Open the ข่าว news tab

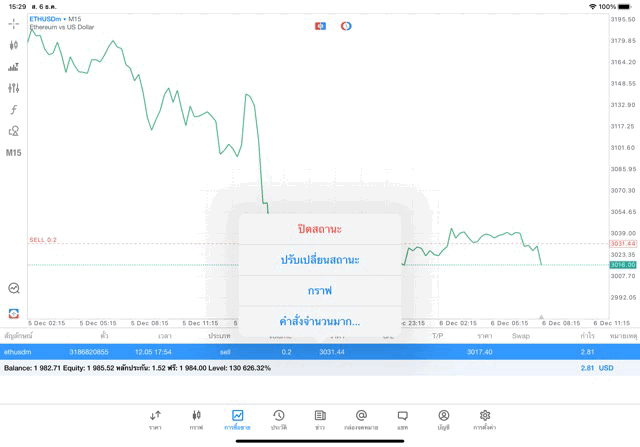pyautogui.click(x=320, y=419)
